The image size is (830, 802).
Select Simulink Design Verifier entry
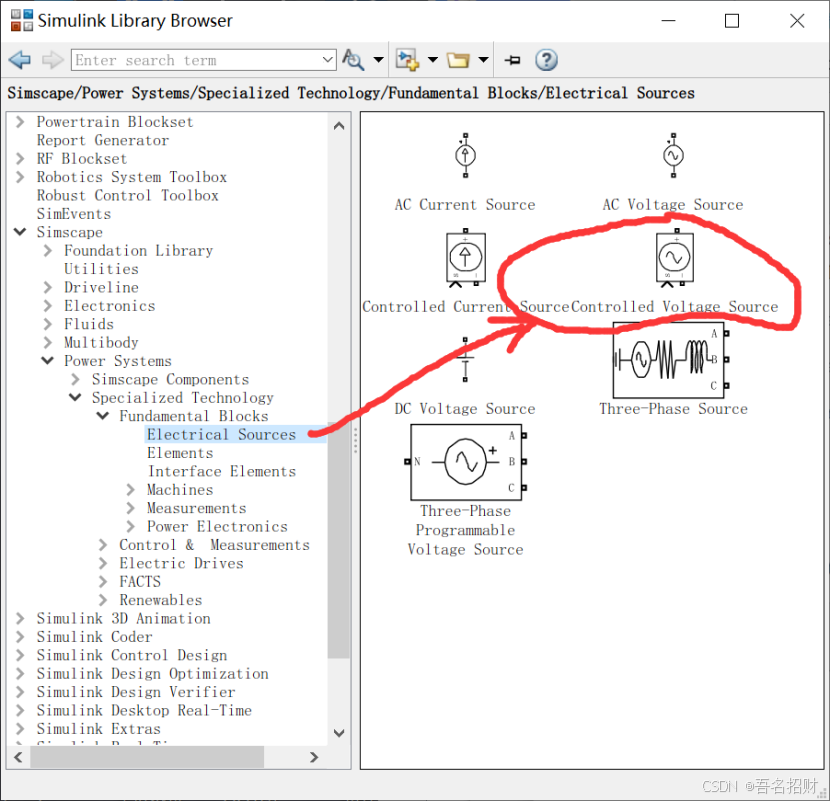point(136,691)
